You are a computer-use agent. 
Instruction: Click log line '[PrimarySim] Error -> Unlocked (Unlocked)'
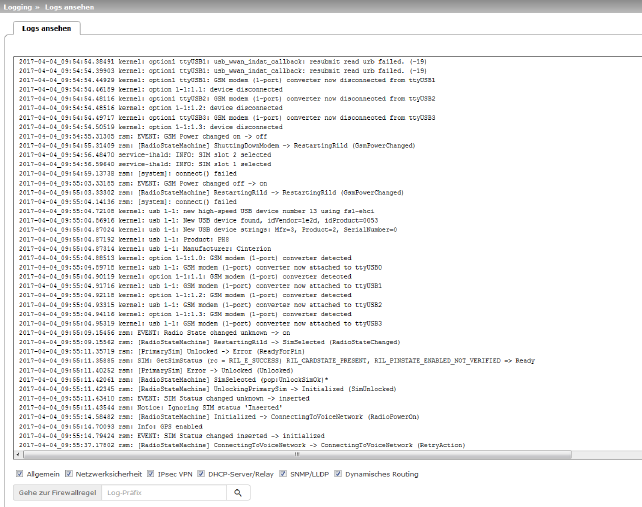point(156,370)
